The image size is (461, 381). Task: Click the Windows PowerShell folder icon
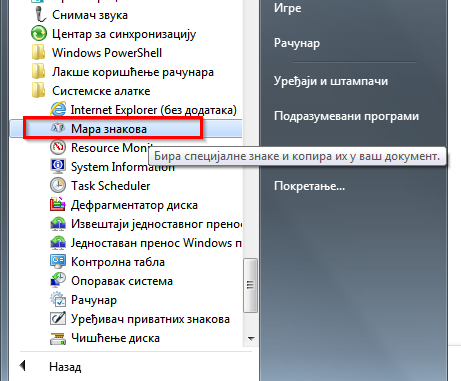click(x=38, y=53)
